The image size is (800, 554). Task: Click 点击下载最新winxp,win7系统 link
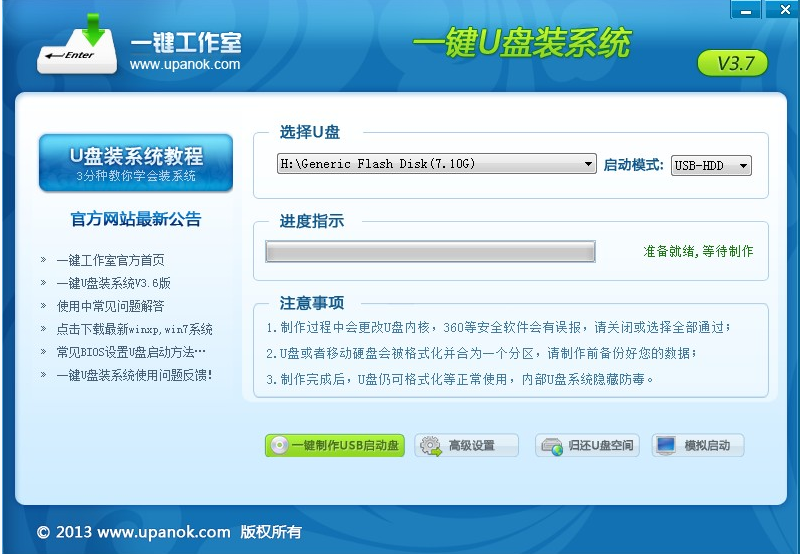coord(134,329)
